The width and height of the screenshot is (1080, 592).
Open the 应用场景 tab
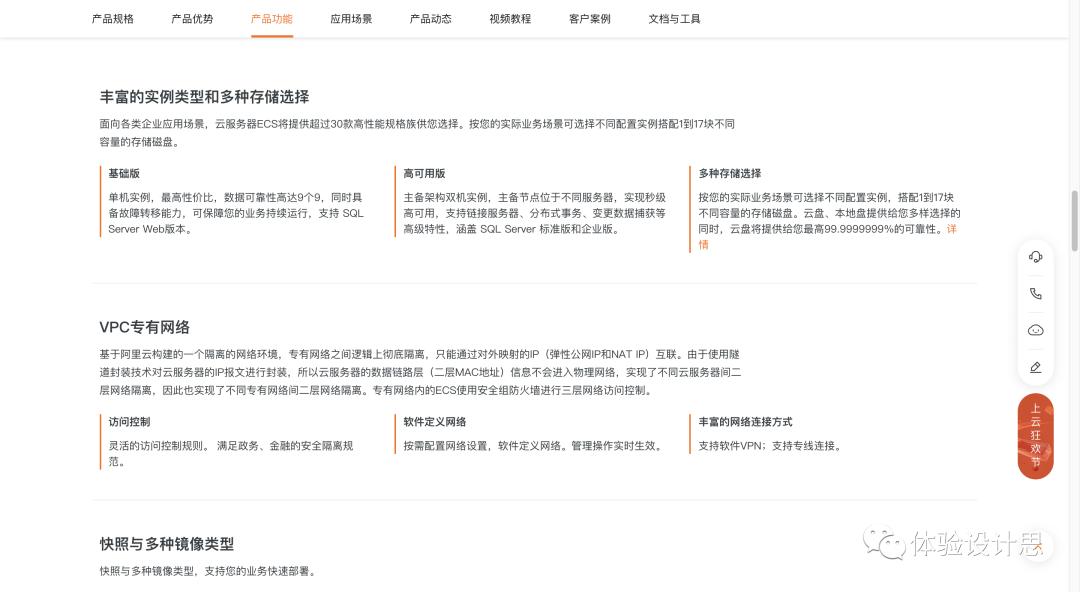[351, 19]
